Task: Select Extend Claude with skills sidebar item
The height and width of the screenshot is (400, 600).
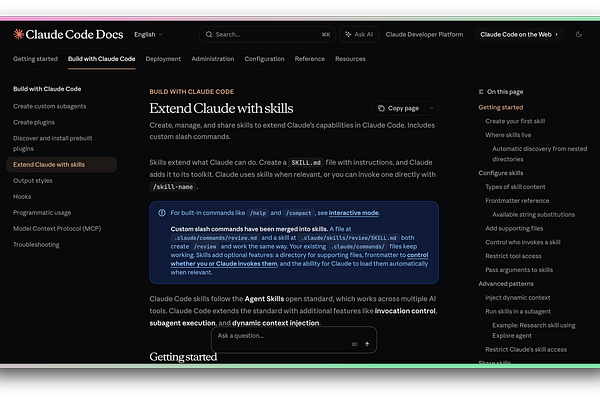Action: 62,165
